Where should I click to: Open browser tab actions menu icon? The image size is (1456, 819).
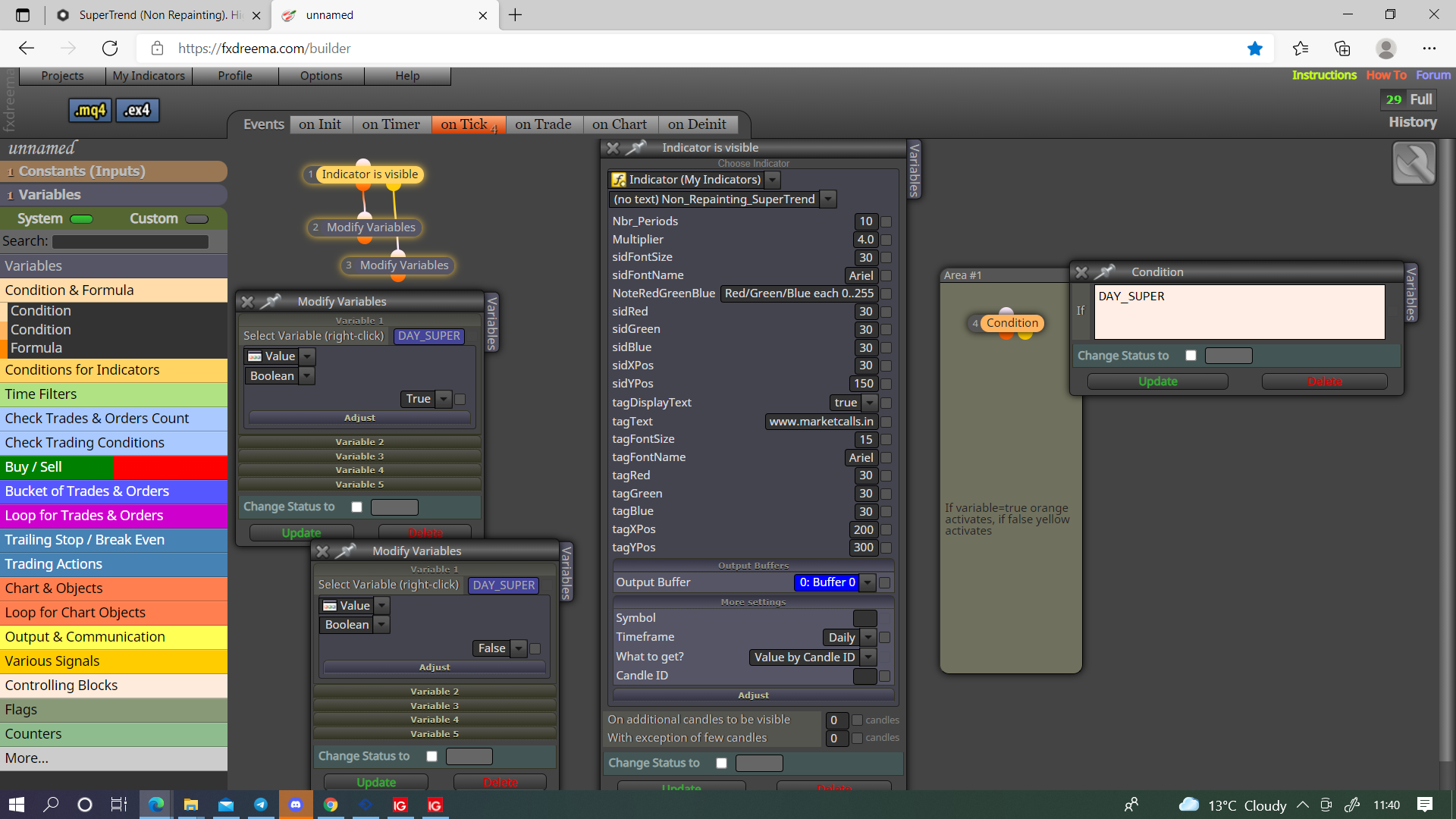tap(23, 15)
